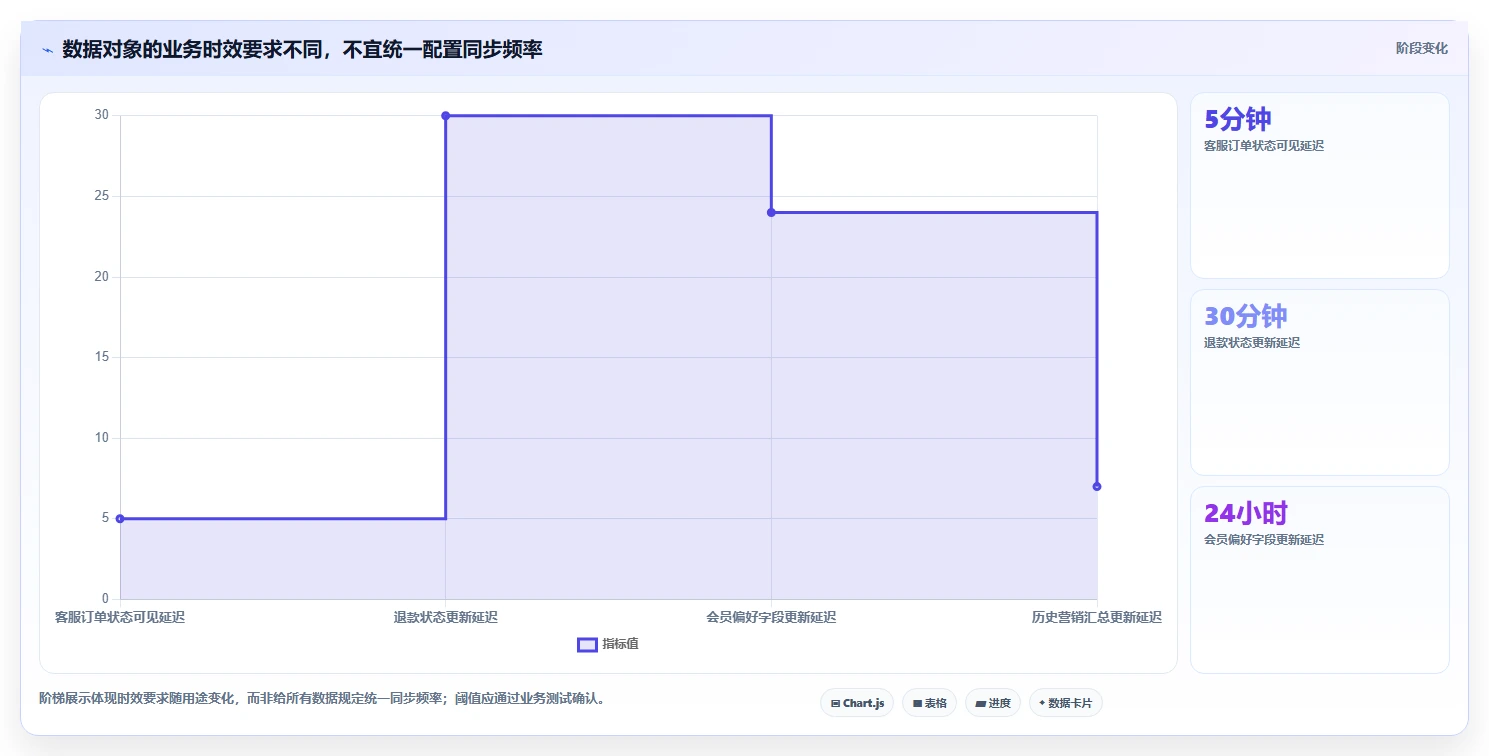The image size is (1489, 756).
Task: Click the icon inside the 进度 chip
Action: tap(981, 704)
